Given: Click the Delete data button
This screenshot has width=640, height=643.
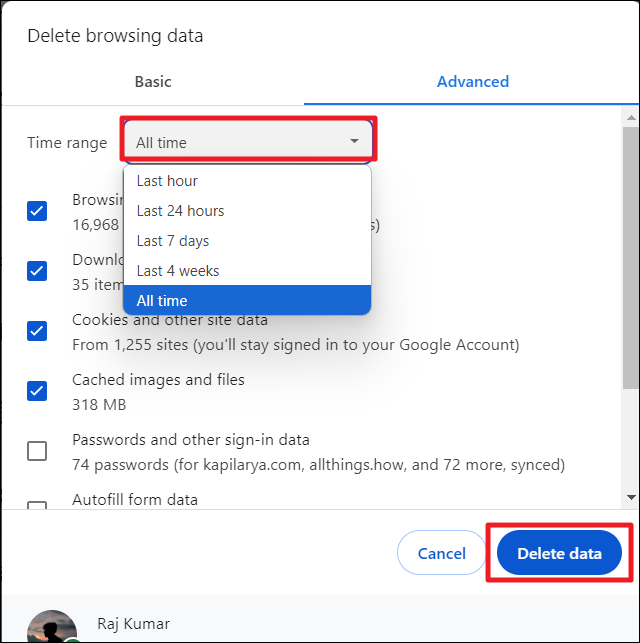Looking at the screenshot, I should point(559,553).
